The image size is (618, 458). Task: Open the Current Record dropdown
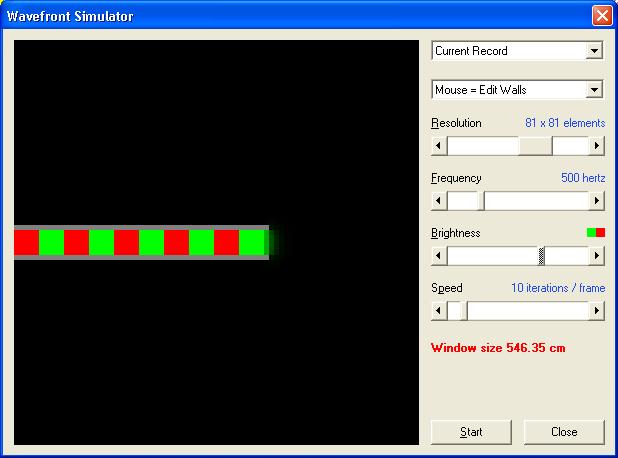tap(517, 51)
